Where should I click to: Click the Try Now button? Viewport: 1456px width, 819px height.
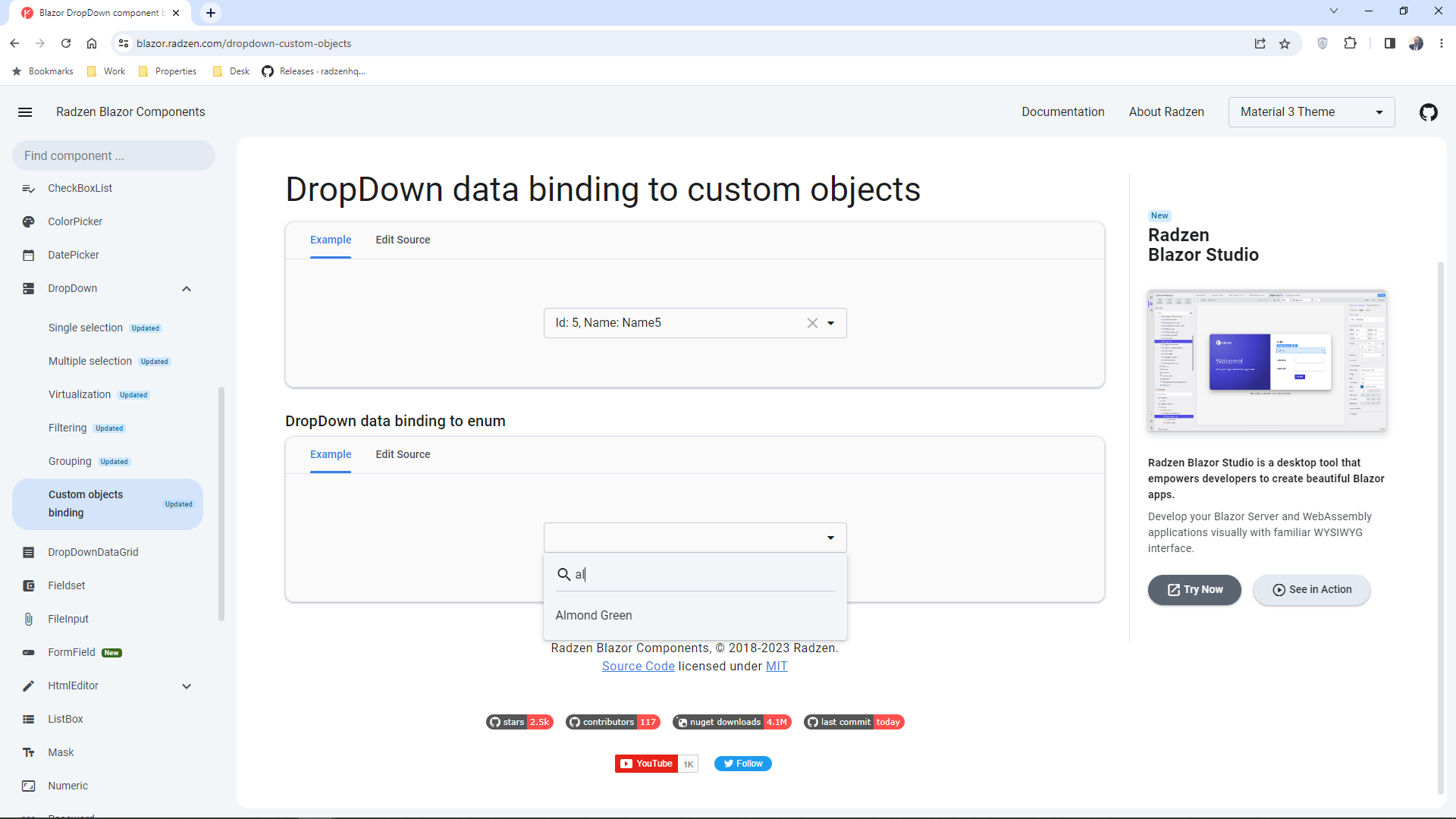1194,589
